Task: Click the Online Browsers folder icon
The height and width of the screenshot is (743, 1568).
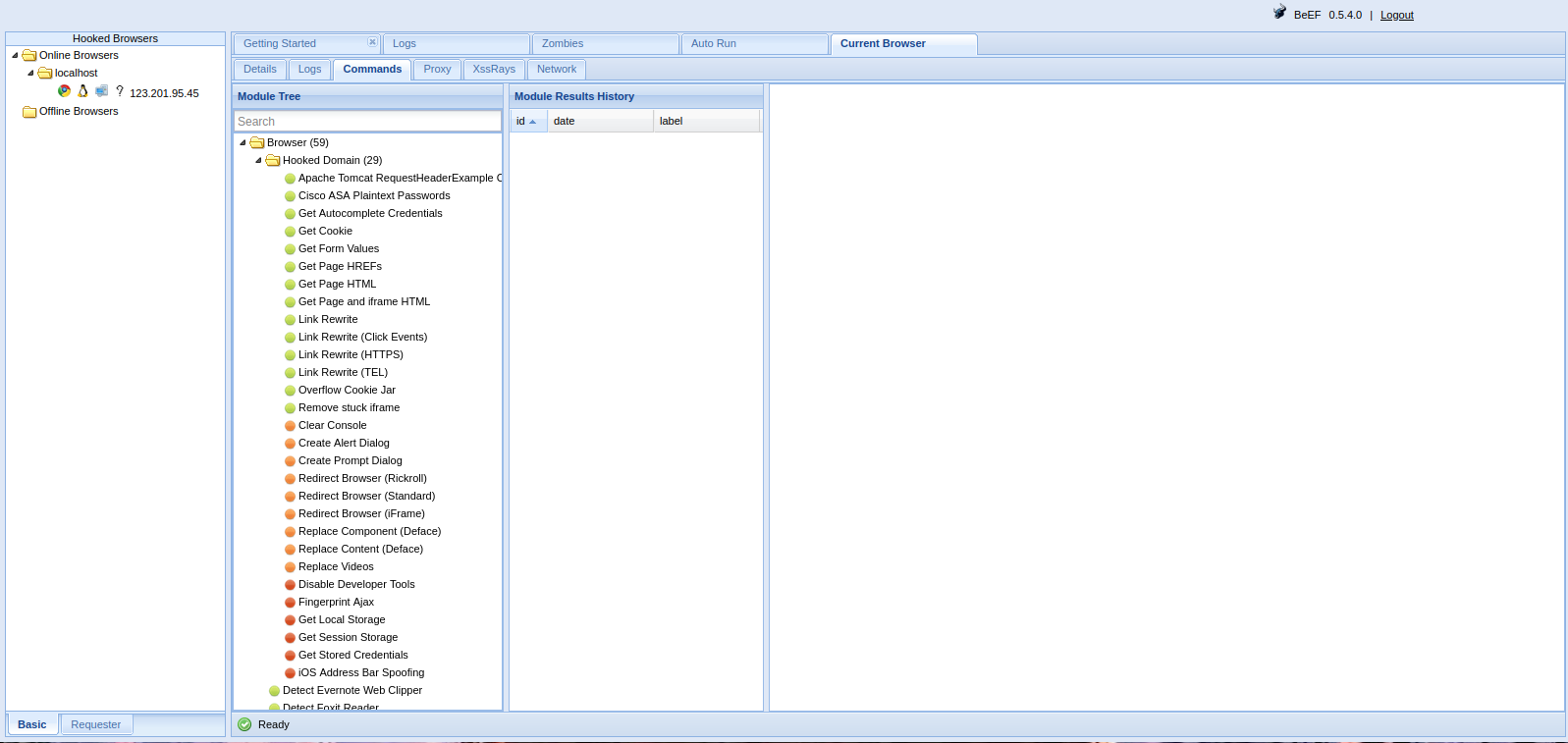Action: (29, 56)
